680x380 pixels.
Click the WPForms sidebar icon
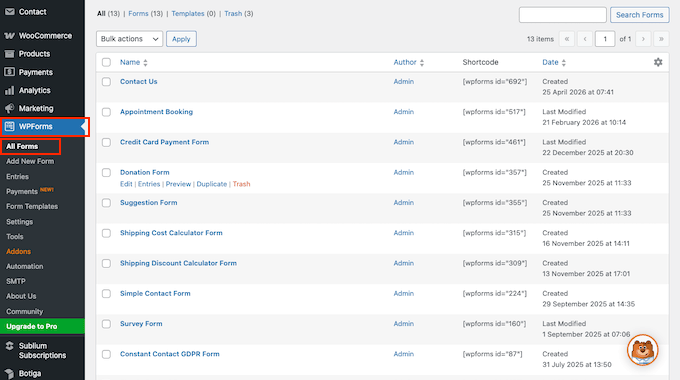tap(10, 126)
